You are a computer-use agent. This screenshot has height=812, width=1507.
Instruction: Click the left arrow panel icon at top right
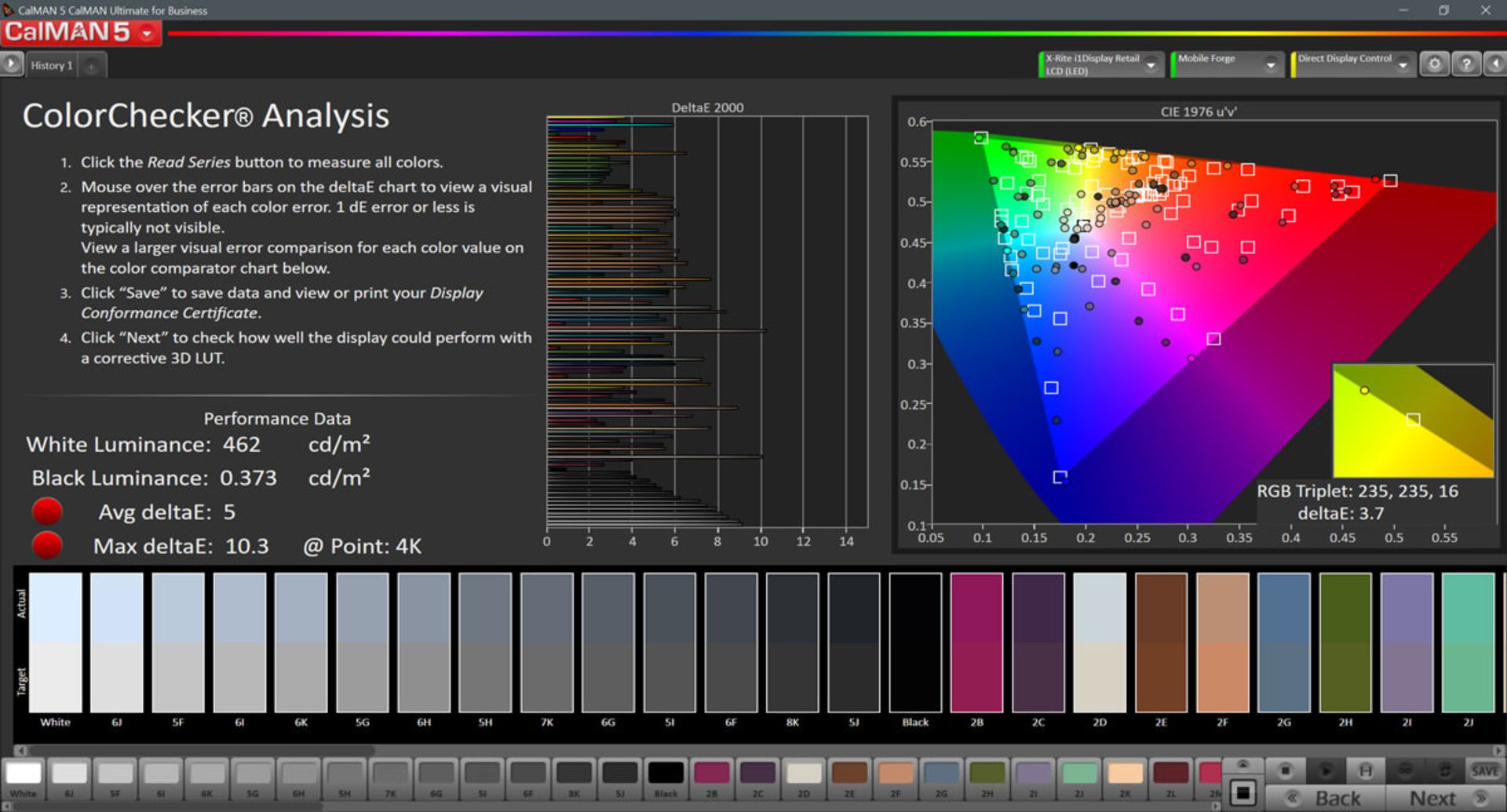coord(1494,64)
